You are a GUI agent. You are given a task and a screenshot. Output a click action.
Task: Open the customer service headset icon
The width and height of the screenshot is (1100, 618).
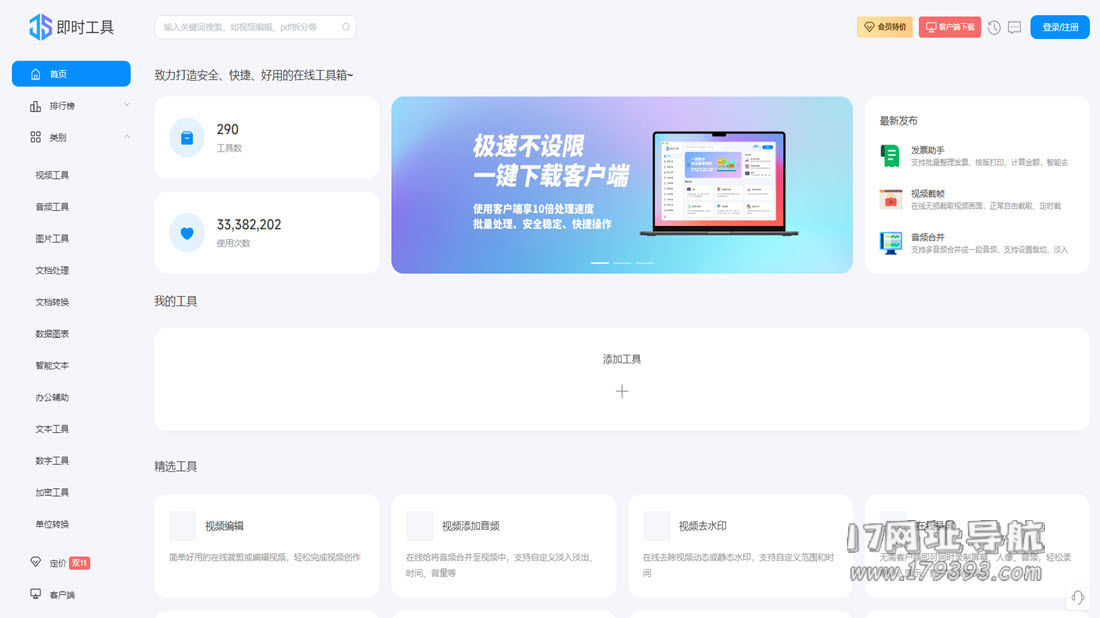(x=1078, y=597)
